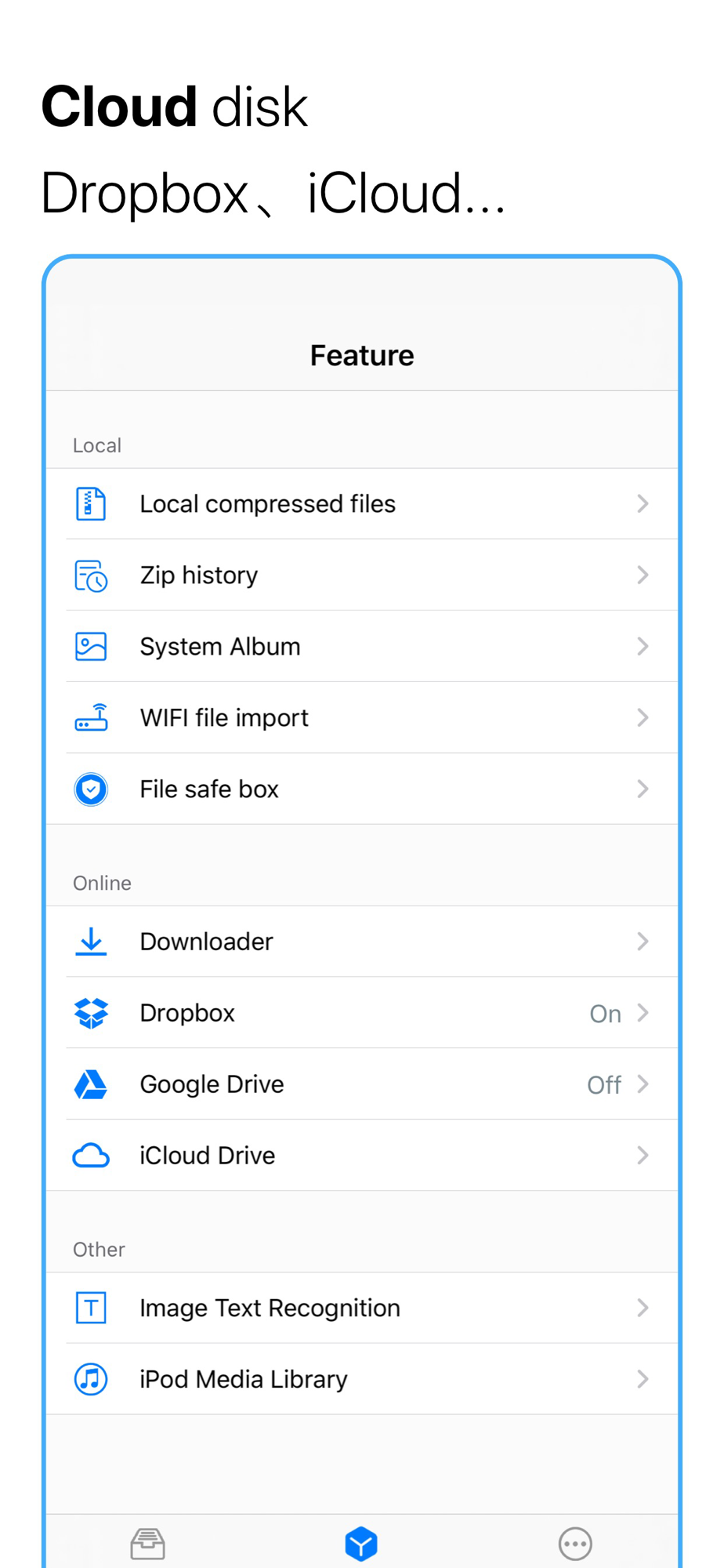The image size is (724, 1568).
Task: Toggle Google Drive Off status
Action: pos(604,1085)
